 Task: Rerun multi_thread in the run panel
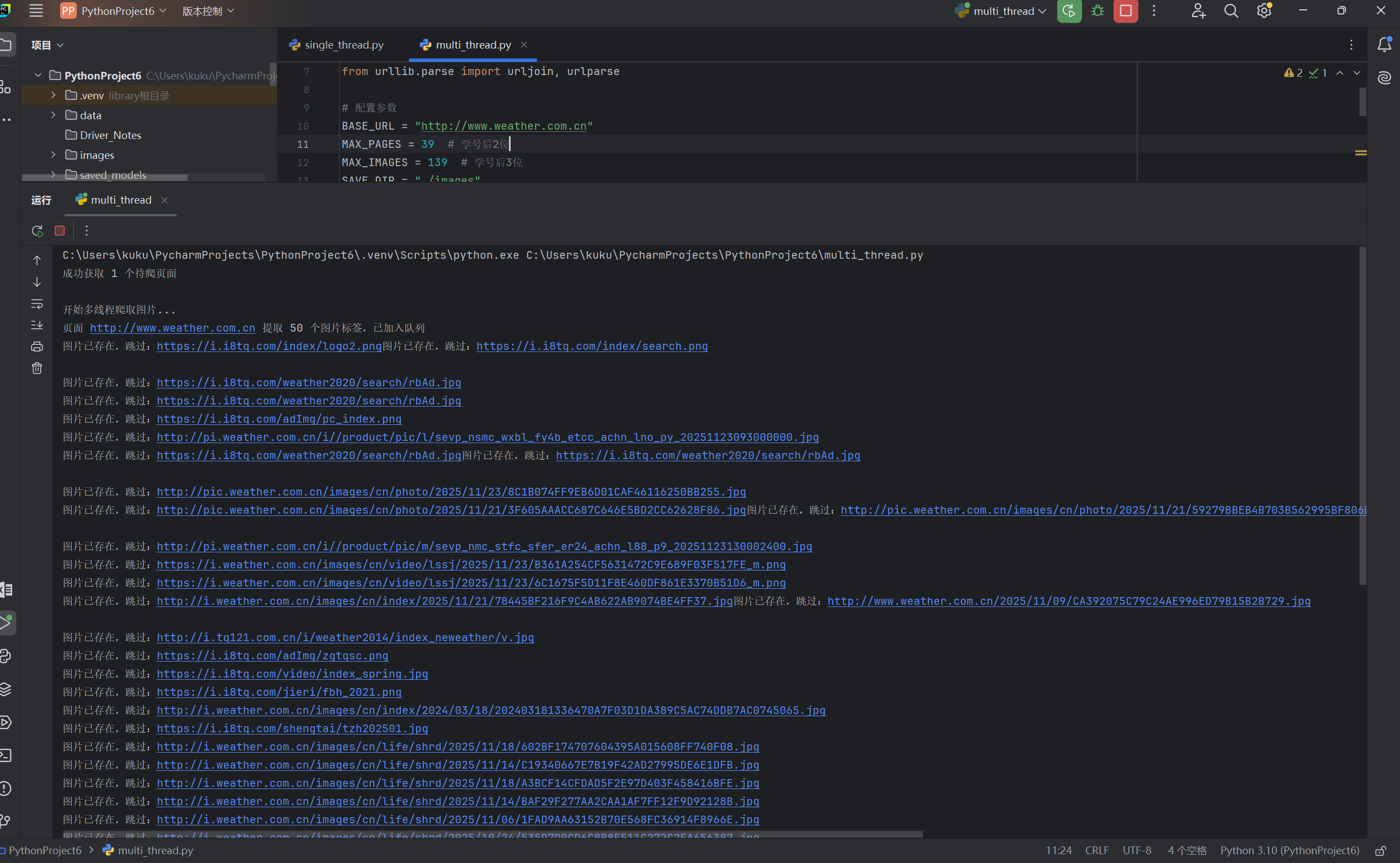point(37,231)
